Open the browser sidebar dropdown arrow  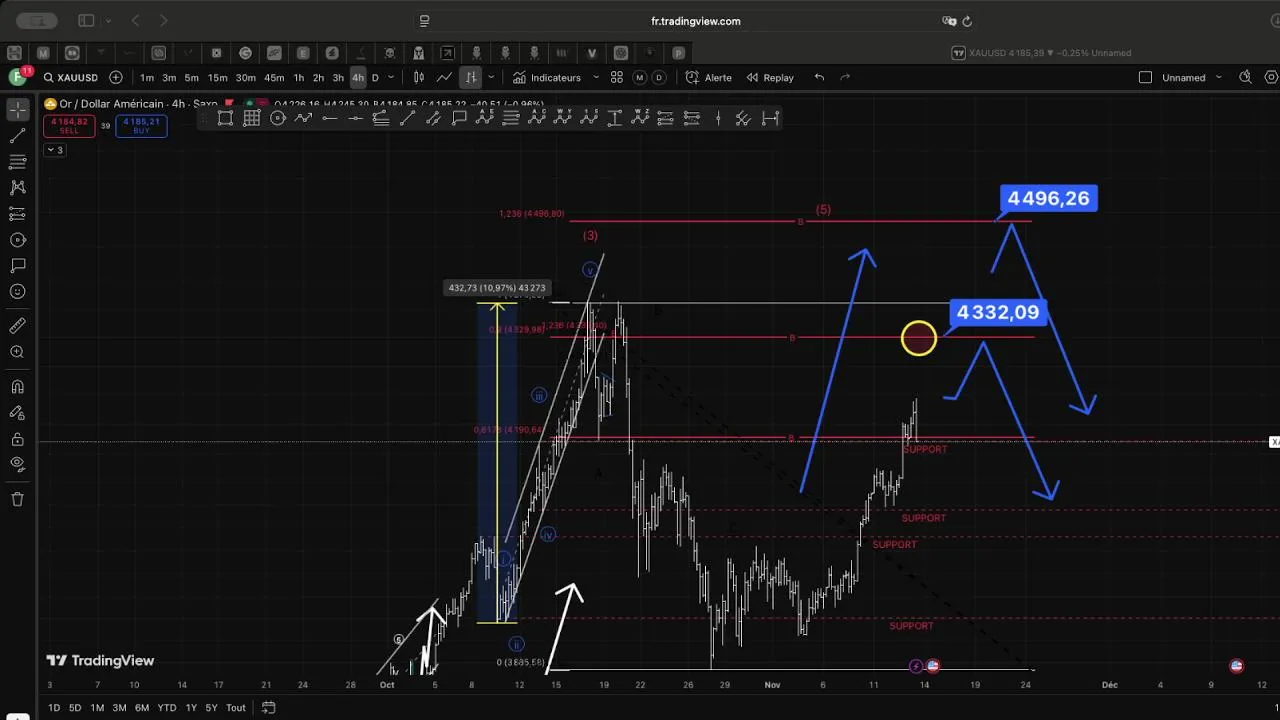point(108,21)
